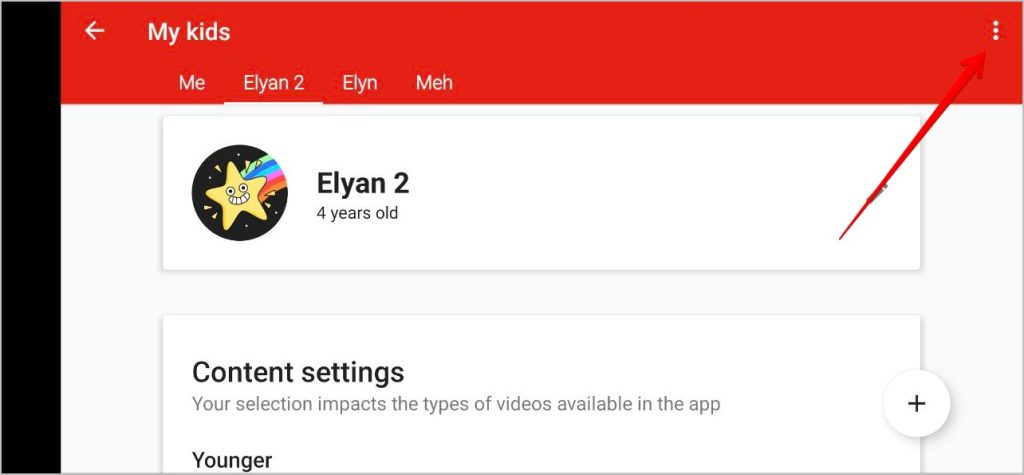1024x475 pixels.
Task: Go back using the back arrow
Action: (x=94, y=31)
